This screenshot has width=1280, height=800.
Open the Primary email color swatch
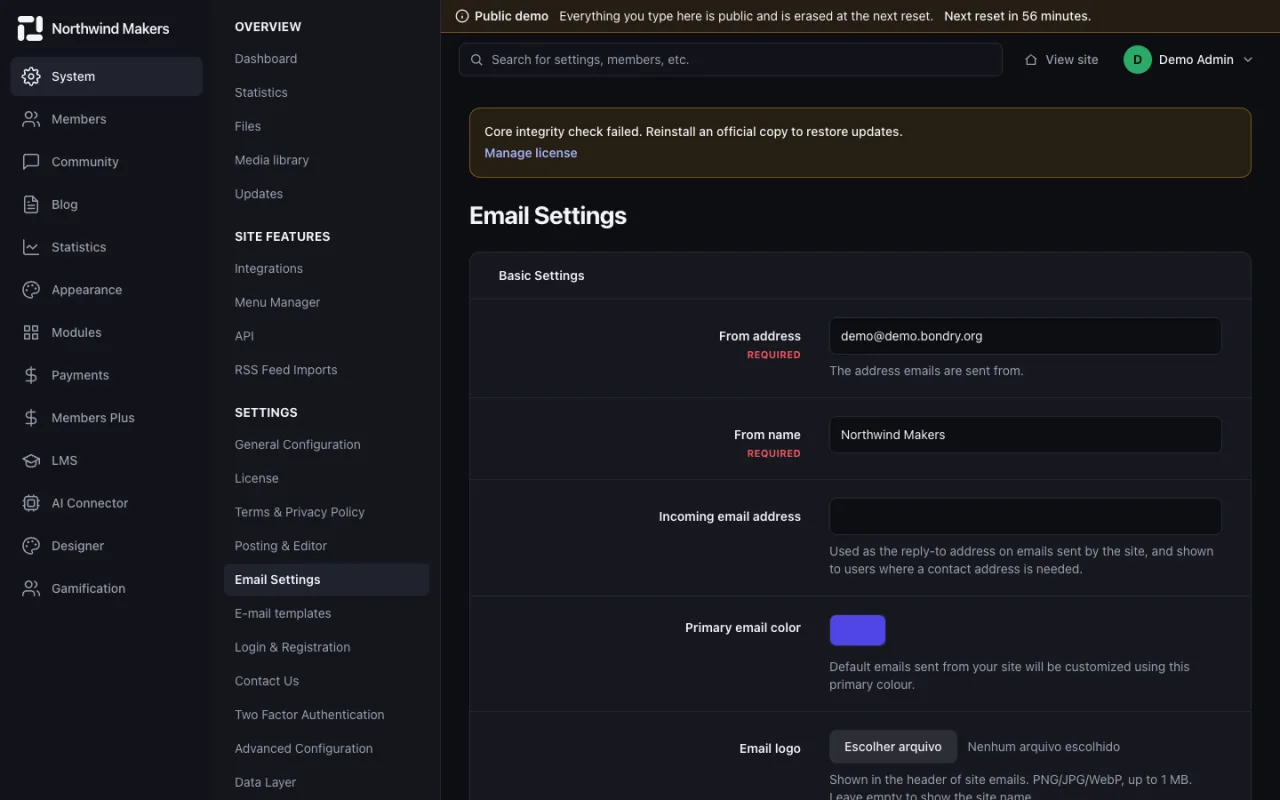[x=858, y=630]
